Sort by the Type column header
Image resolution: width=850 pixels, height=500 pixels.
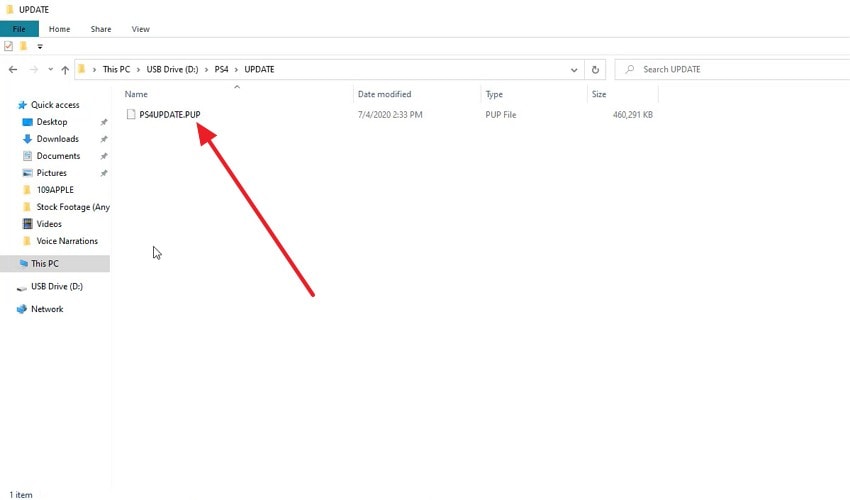[494, 94]
